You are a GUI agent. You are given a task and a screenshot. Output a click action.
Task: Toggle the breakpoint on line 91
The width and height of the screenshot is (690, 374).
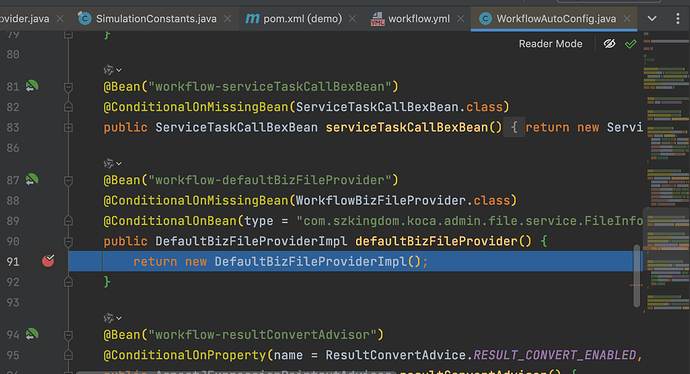point(48,261)
